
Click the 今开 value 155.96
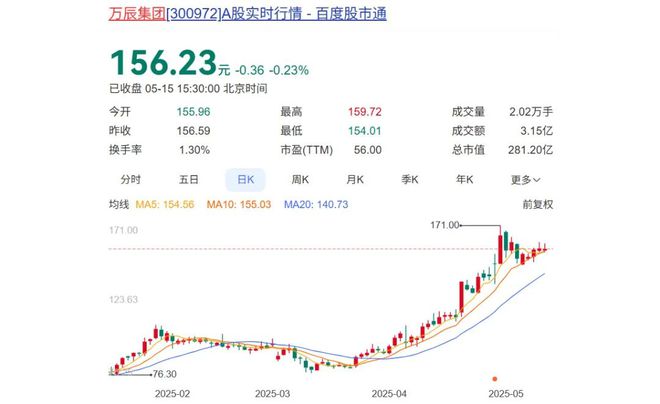coord(193,112)
